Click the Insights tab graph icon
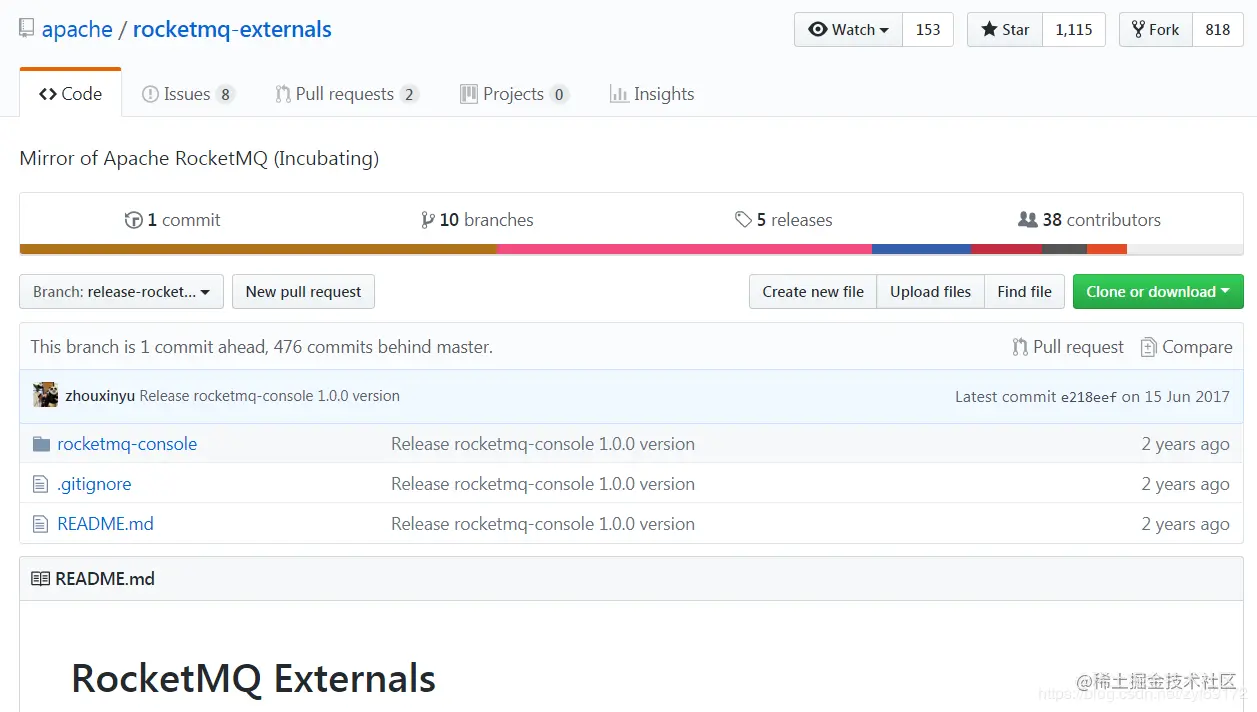 619,94
